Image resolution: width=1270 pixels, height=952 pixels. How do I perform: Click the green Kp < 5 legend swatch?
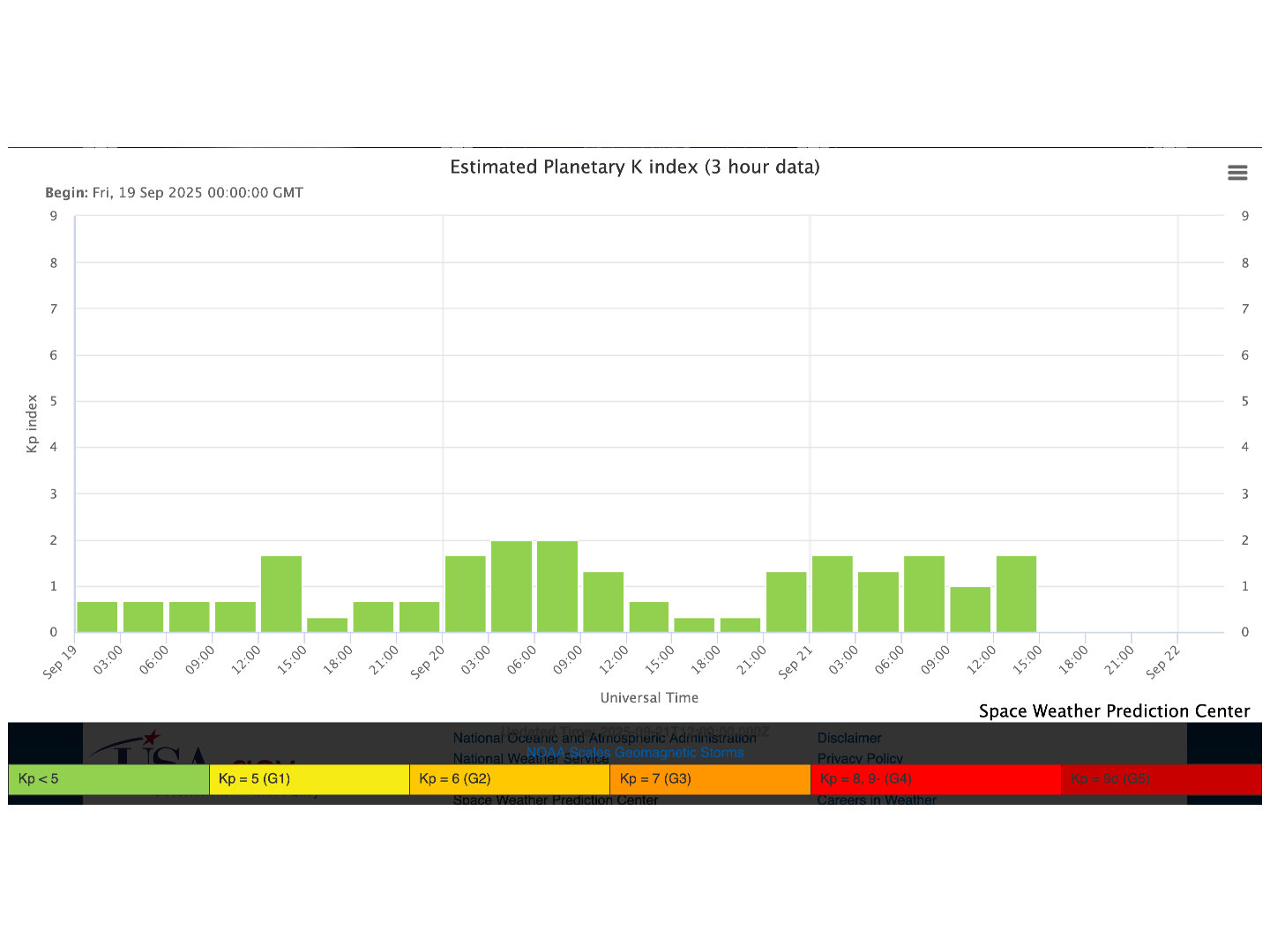(108, 779)
